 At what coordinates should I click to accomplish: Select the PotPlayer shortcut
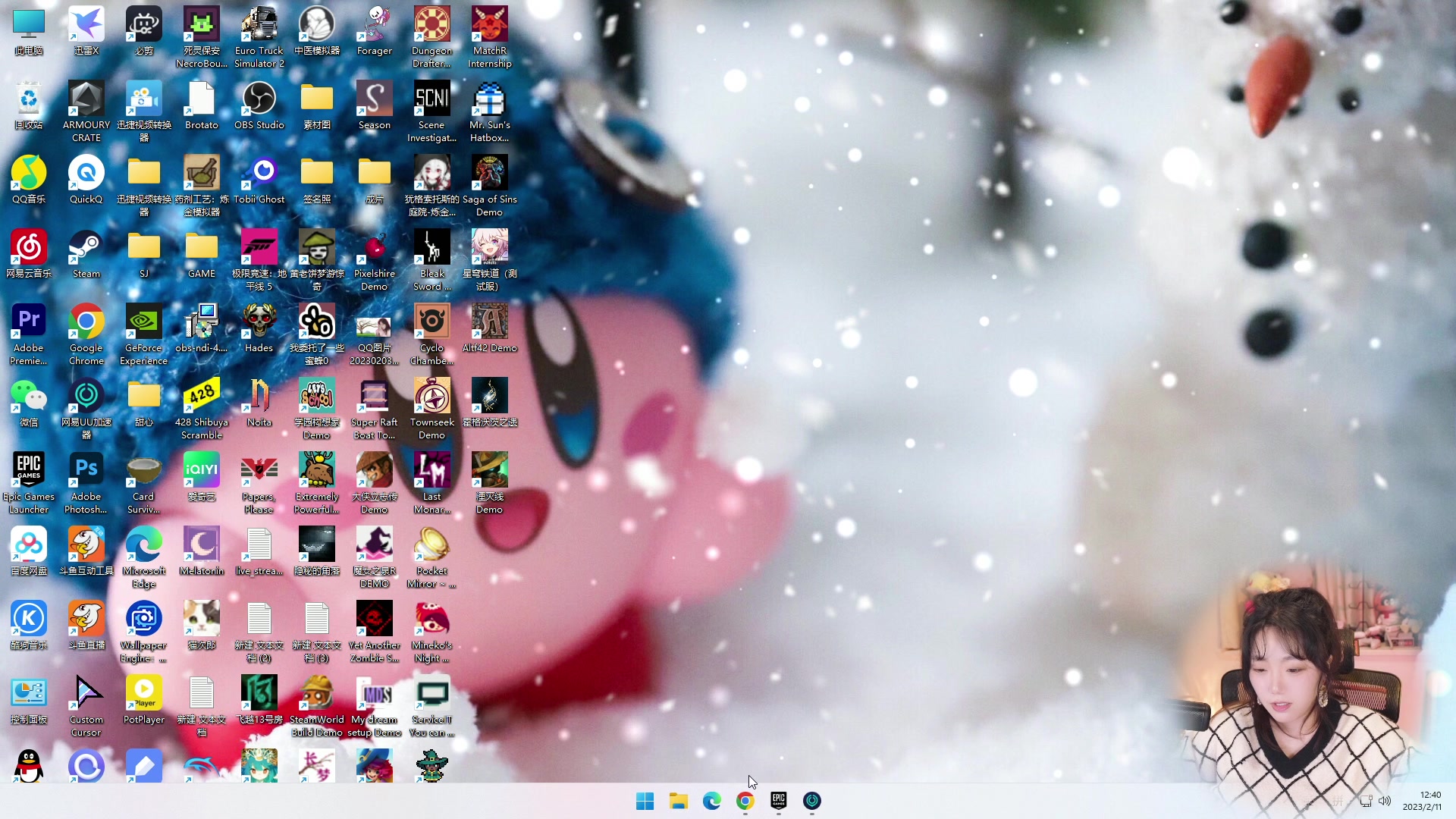pyautogui.click(x=144, y=701)
